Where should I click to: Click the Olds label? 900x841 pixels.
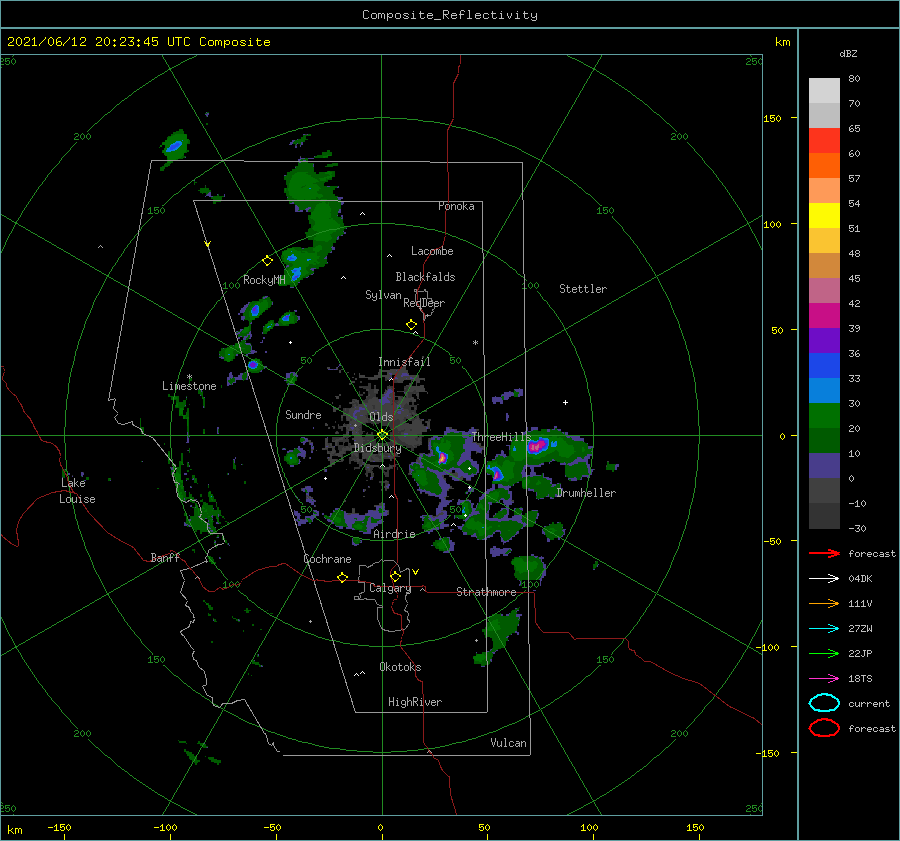tap(381, 417)
